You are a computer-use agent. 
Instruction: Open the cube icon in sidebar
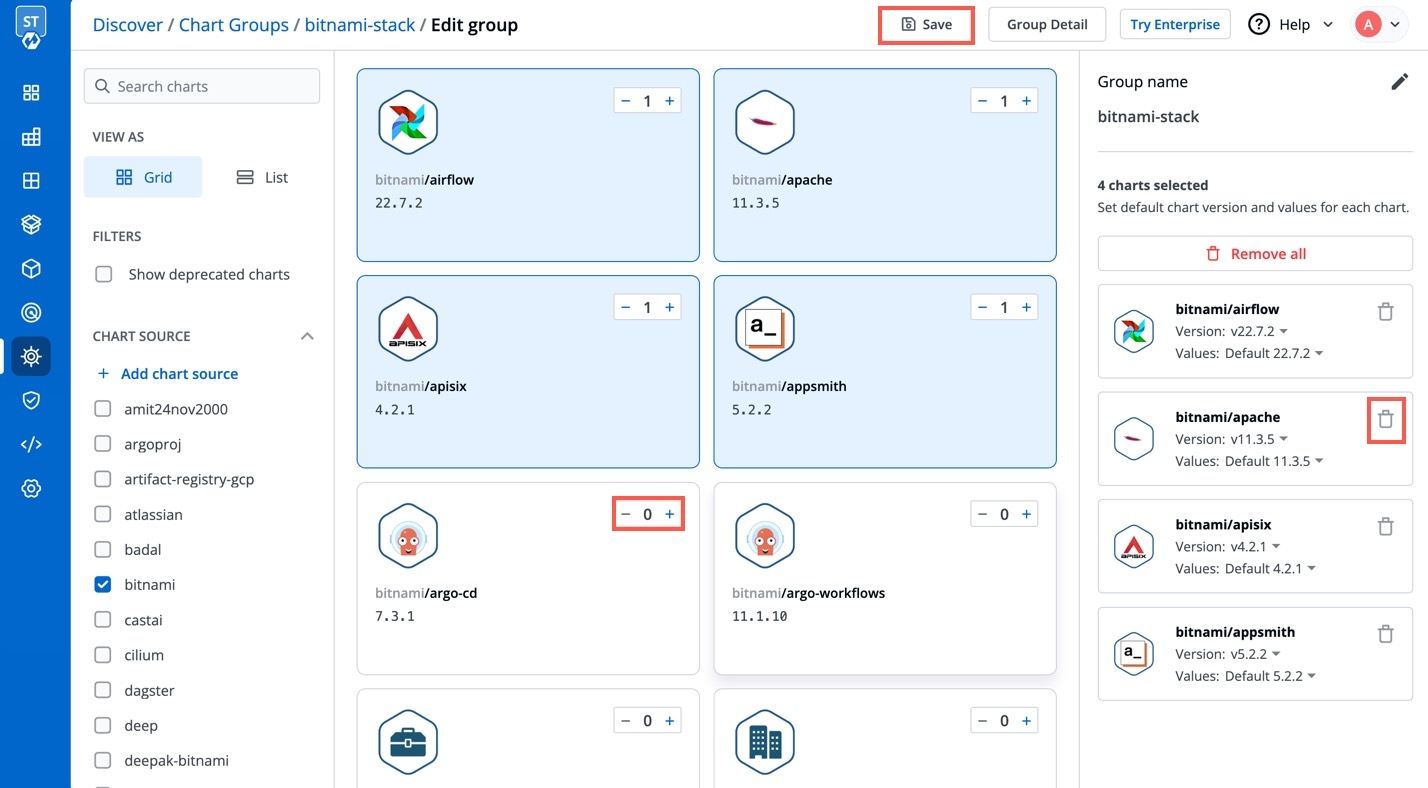pos(31,269)
